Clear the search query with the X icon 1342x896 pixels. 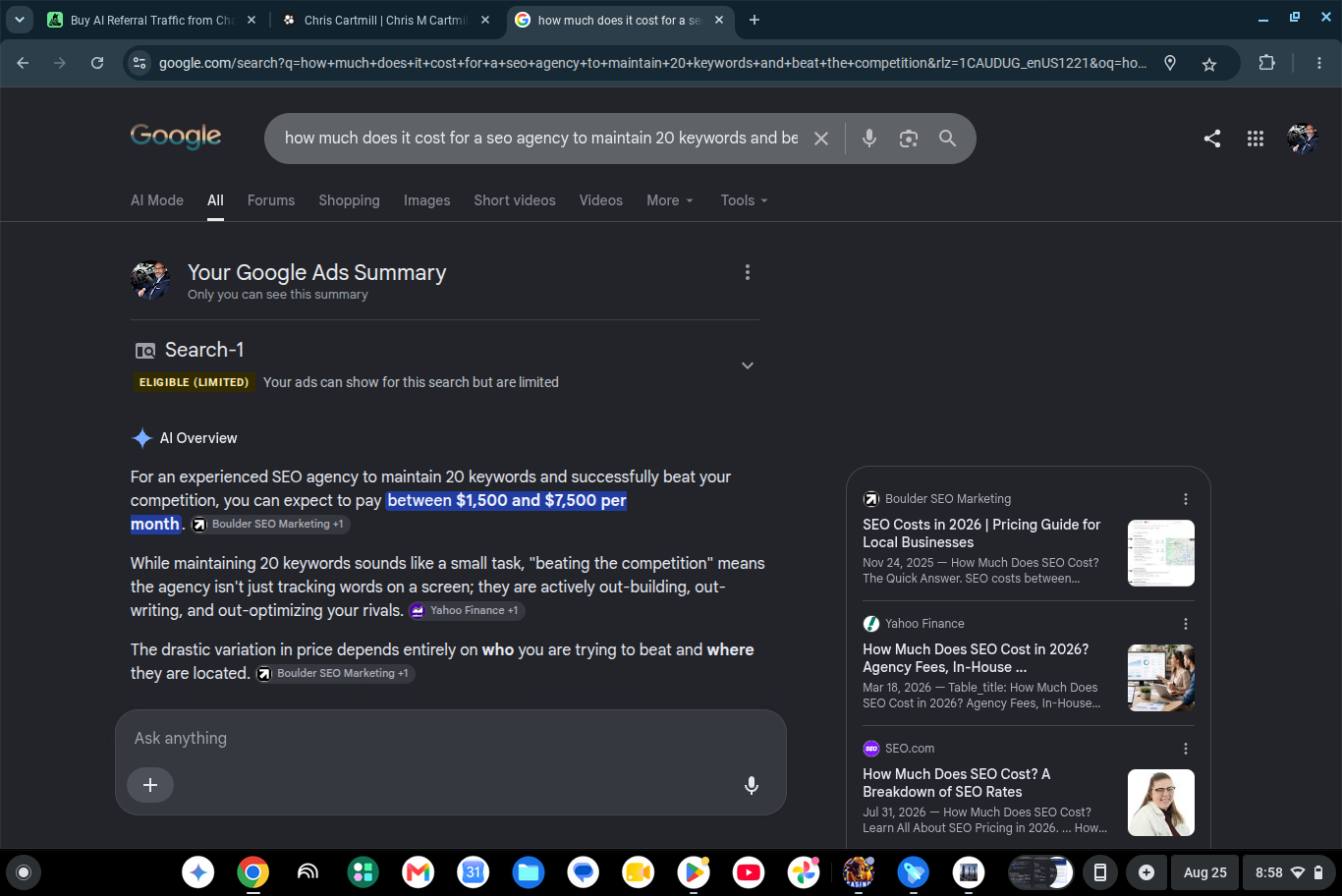coord(821,139)
